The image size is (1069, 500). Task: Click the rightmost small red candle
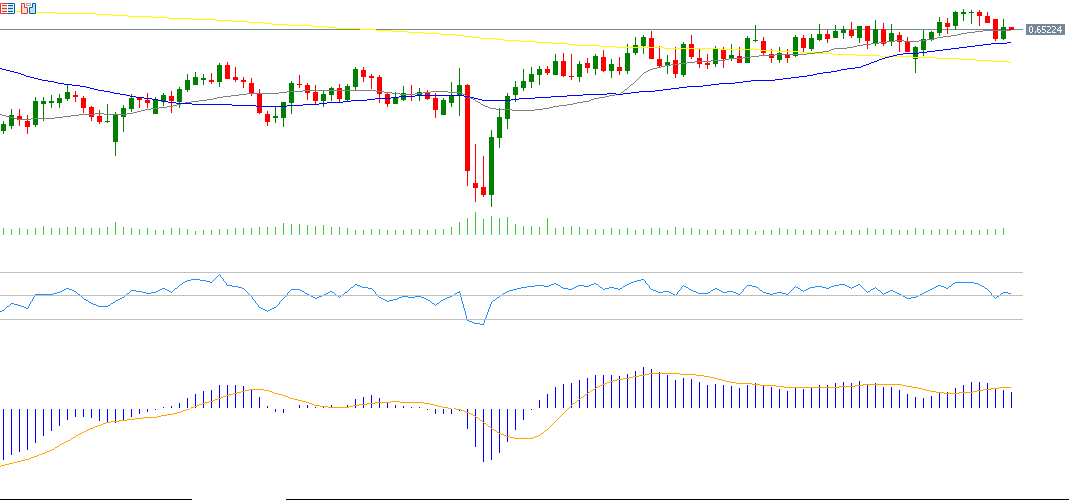point(1011,29)
